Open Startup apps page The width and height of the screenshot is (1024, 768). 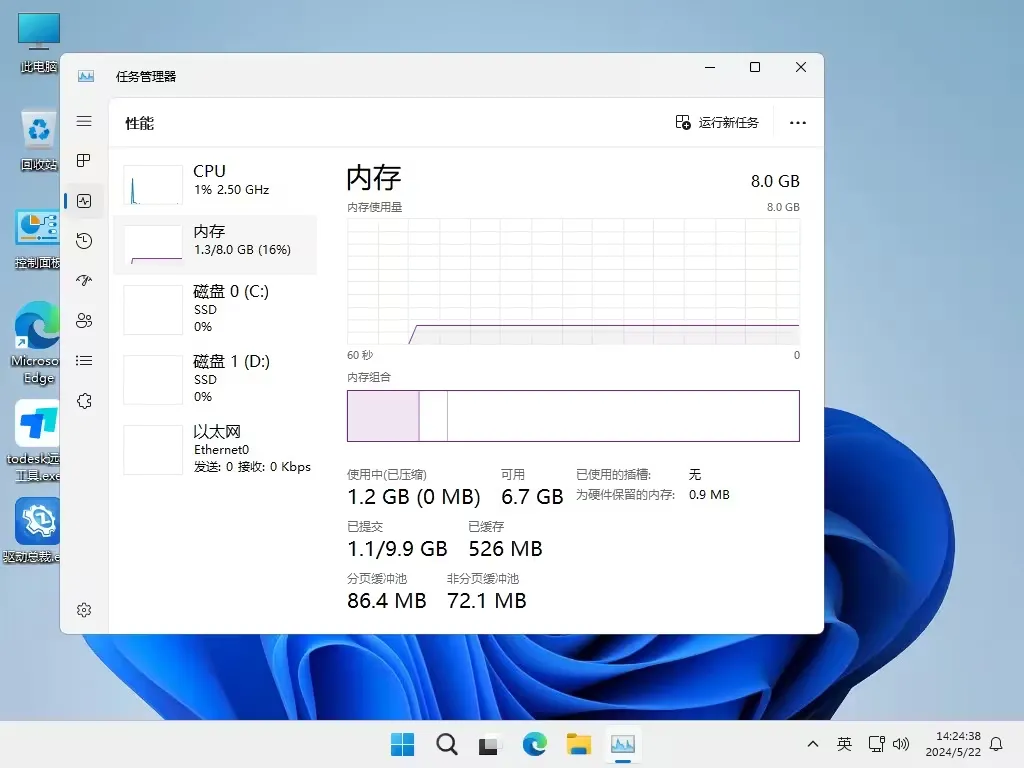pyautogui.click(x=84, y=280)
